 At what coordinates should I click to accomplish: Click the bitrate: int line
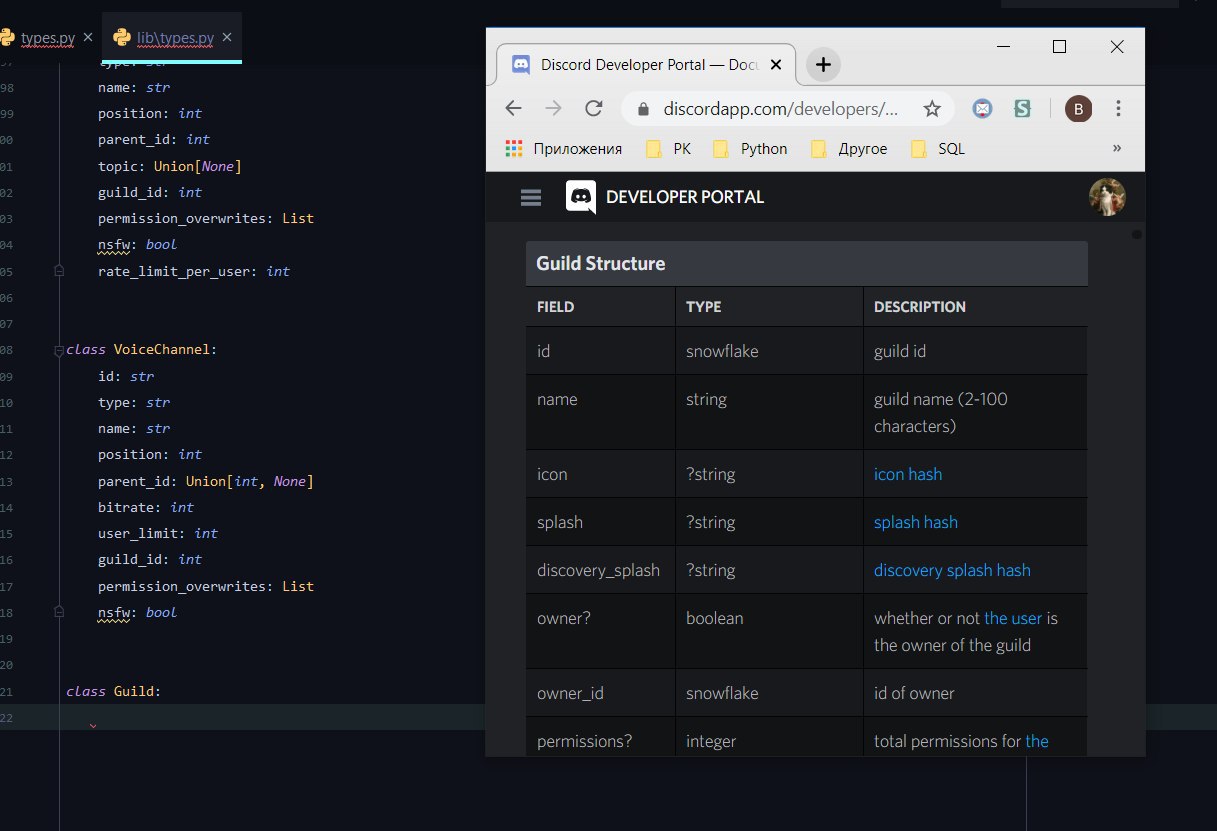click(x=146, y=507)
